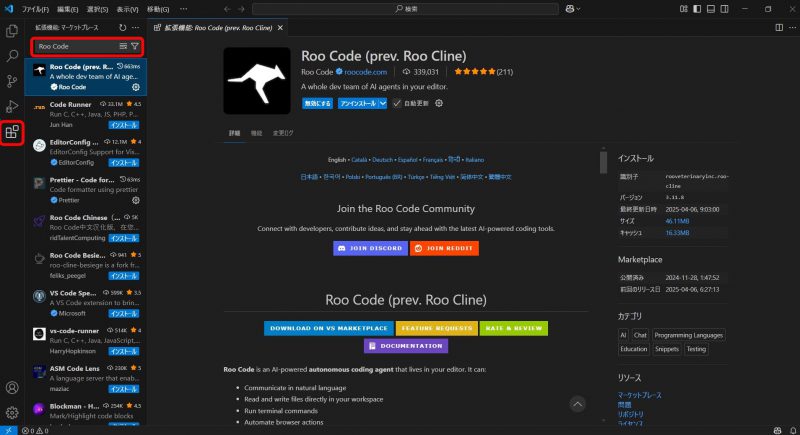Customize layout icon in title bar

[x=684, y=9]
